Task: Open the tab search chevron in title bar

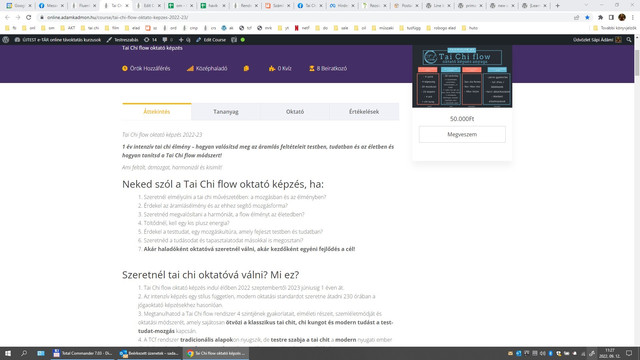Action: click(586, 5)
